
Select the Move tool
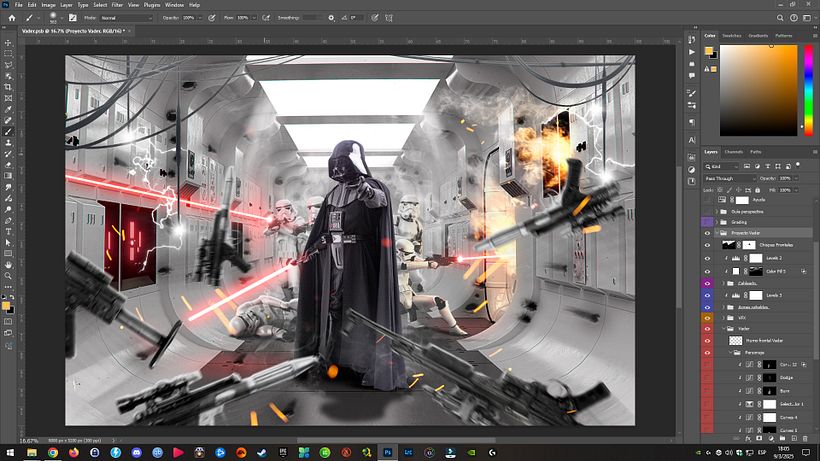point(8,42)
